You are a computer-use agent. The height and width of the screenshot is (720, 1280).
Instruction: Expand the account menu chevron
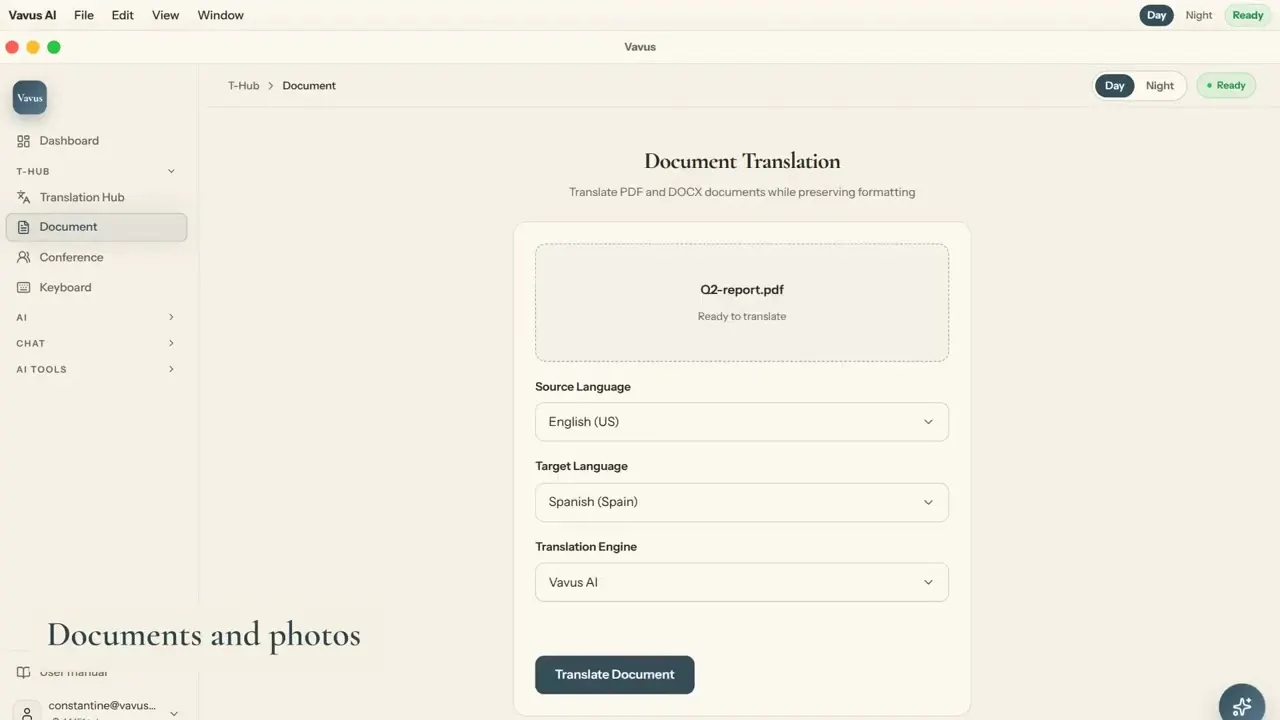pyautogui.click(x=174, y=713)
